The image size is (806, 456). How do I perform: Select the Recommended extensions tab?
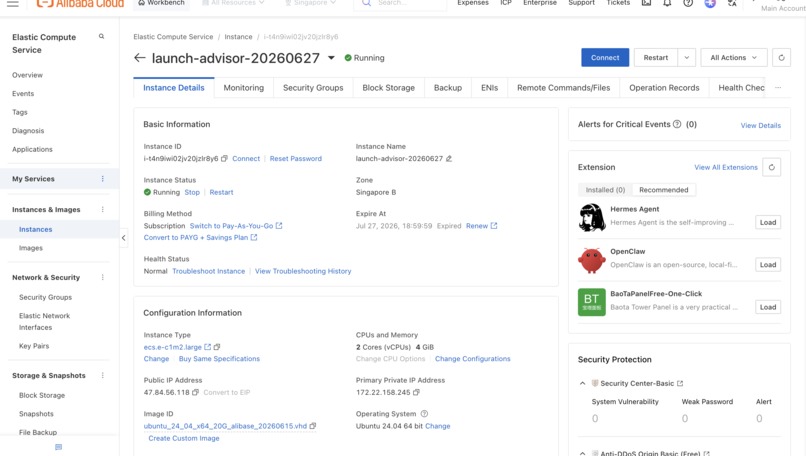(664, 190)
